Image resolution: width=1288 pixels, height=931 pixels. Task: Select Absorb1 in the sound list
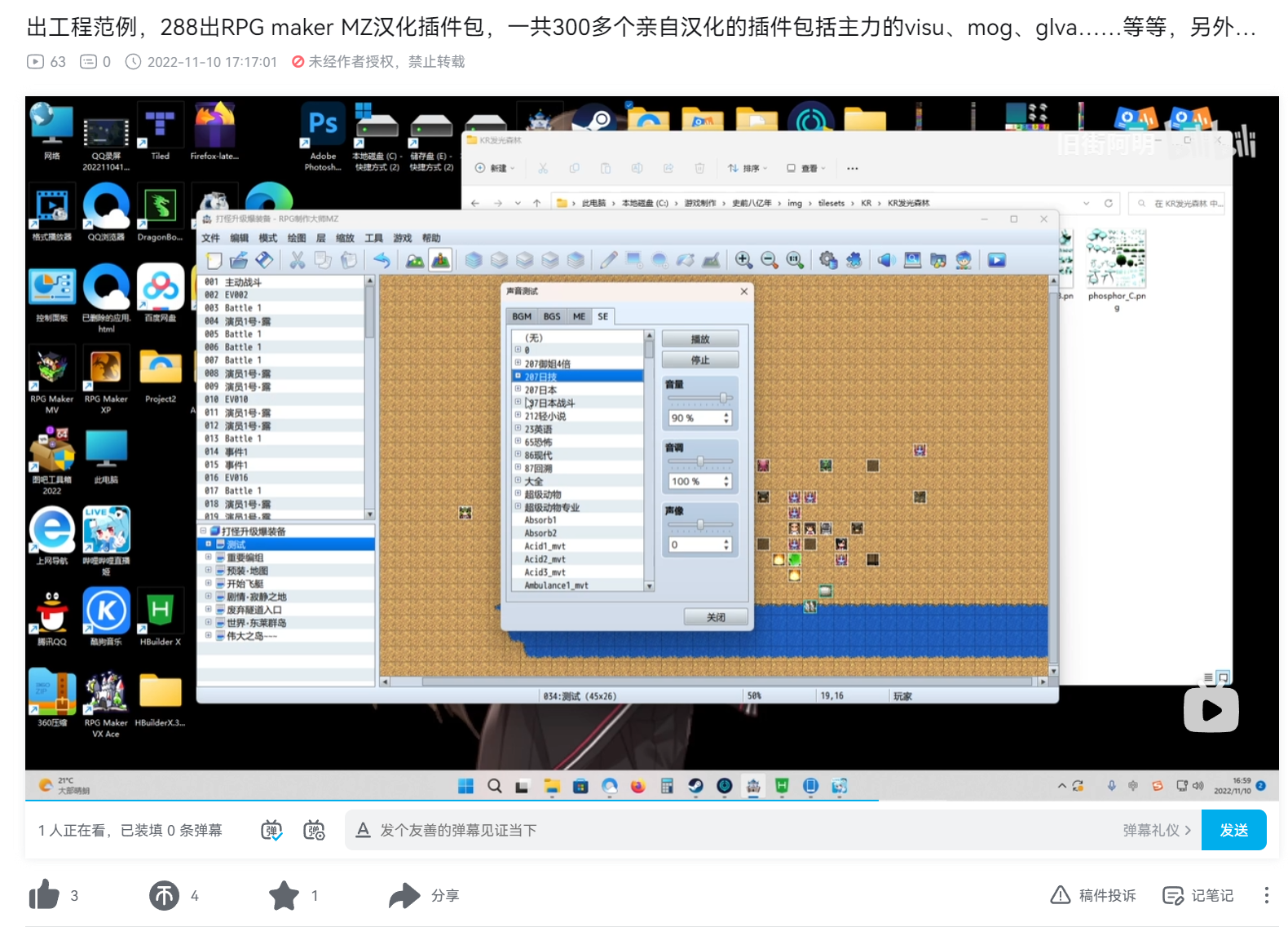pyautogui.click(x=540, y=520)
